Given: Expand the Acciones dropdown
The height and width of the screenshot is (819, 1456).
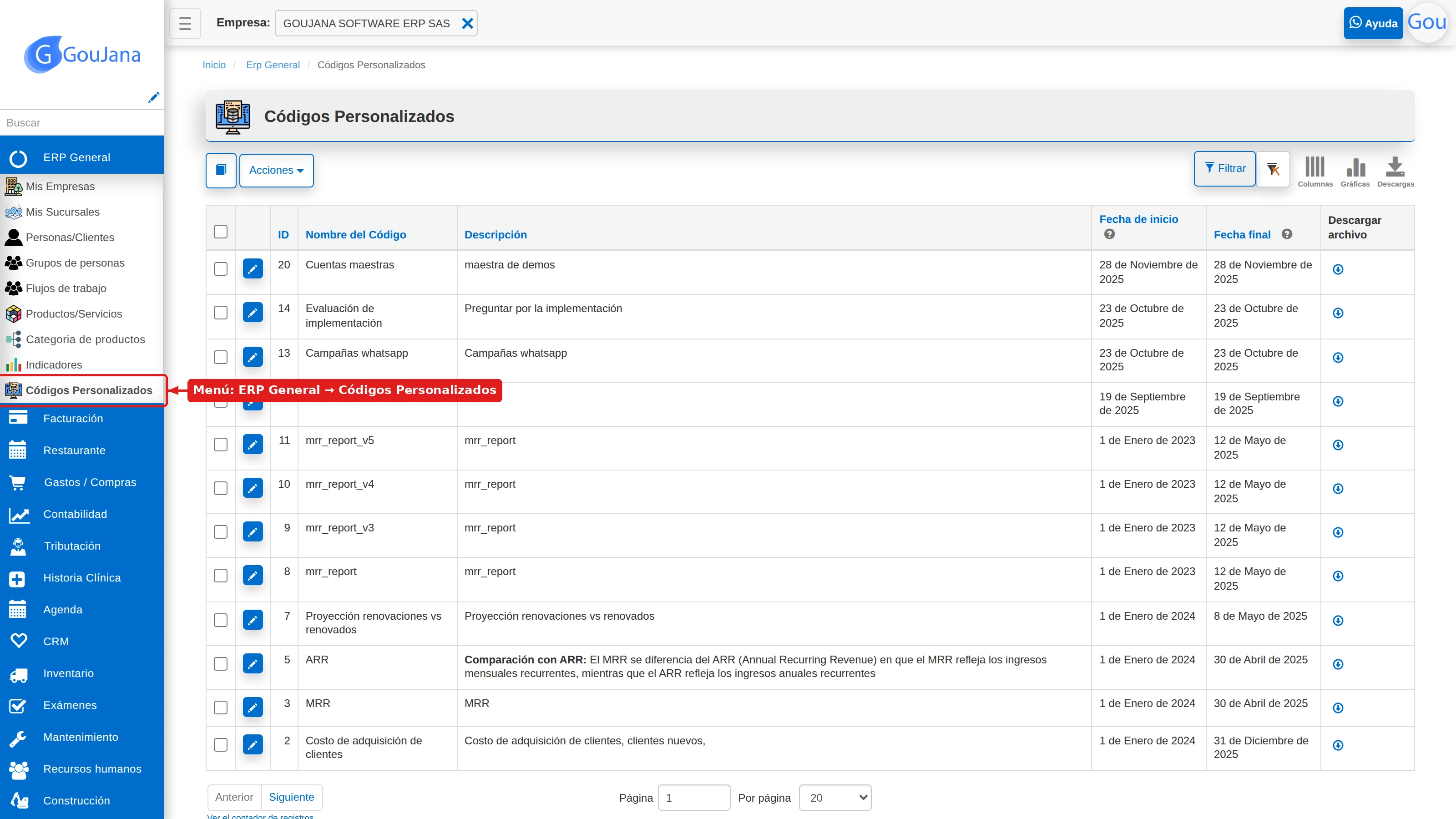Looking at the screenshot, I should click(x=276, y=170).
